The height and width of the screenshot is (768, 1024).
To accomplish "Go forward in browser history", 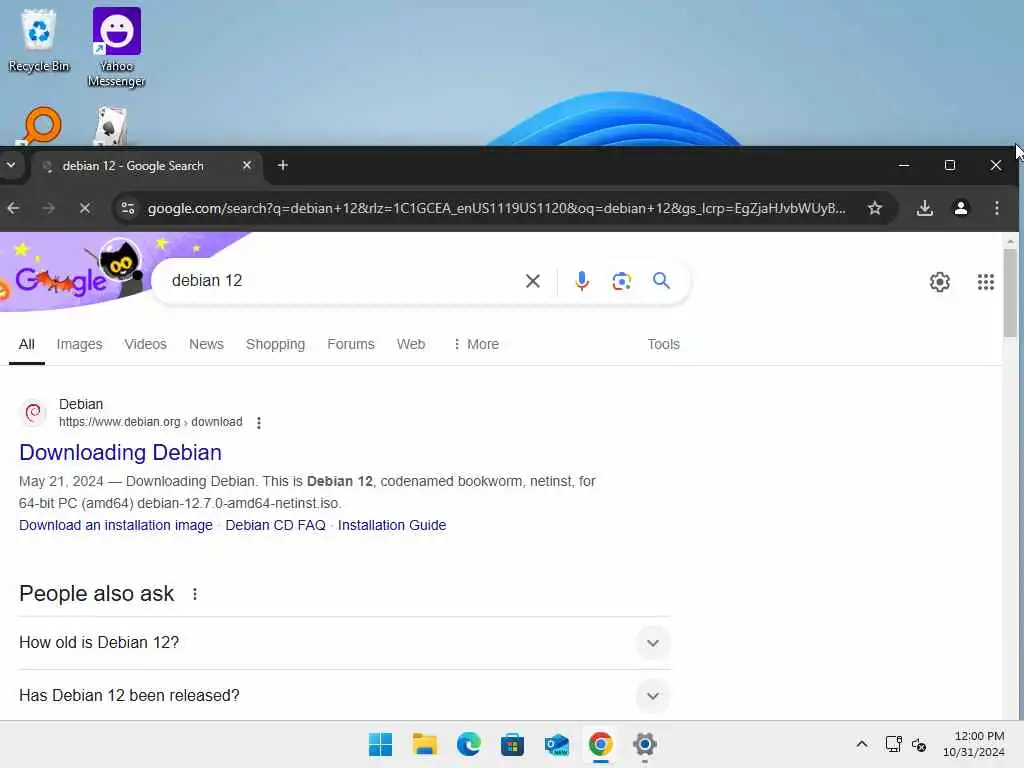I will (49, 208).
